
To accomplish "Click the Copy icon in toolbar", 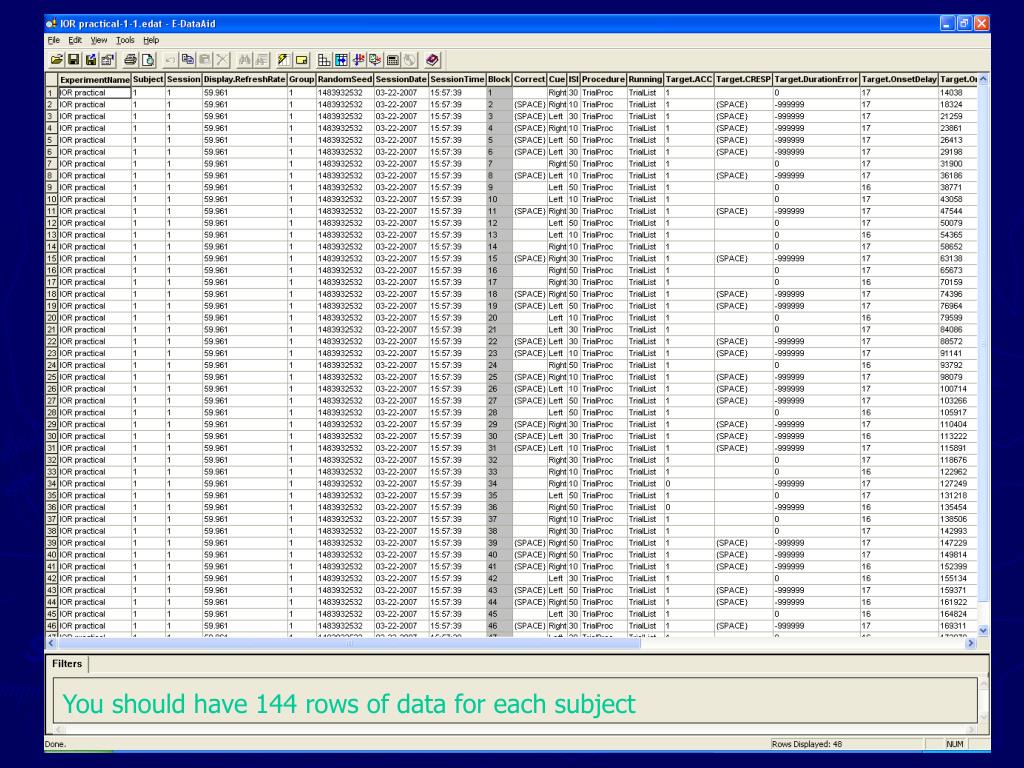I will pos(187,60).
